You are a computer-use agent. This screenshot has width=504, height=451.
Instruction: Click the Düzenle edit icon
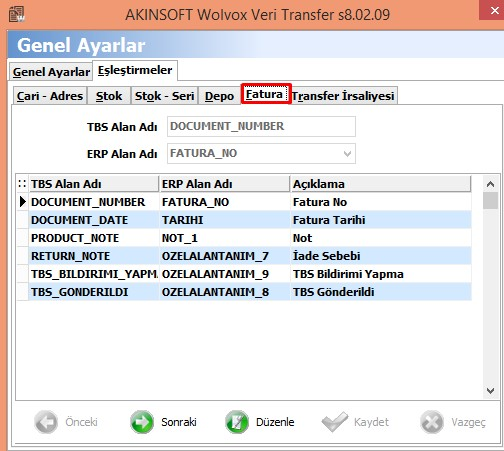click(x=237, y=422)
